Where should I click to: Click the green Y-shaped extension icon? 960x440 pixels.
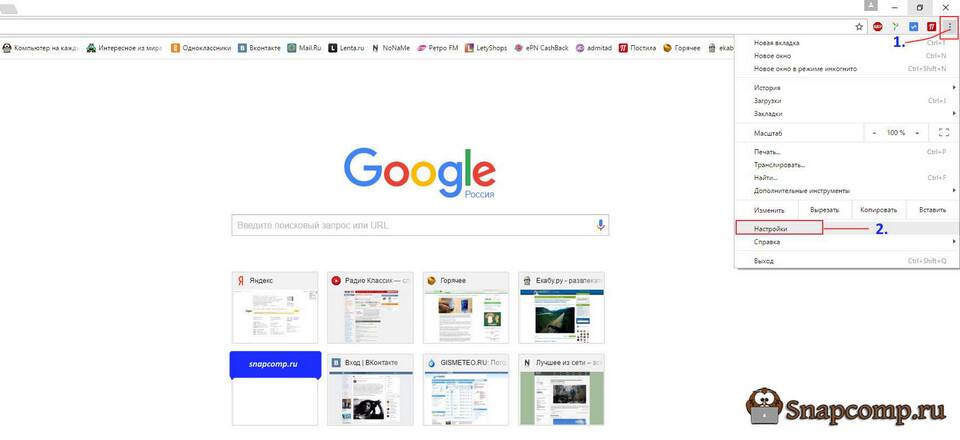click(x=896, y=26)
